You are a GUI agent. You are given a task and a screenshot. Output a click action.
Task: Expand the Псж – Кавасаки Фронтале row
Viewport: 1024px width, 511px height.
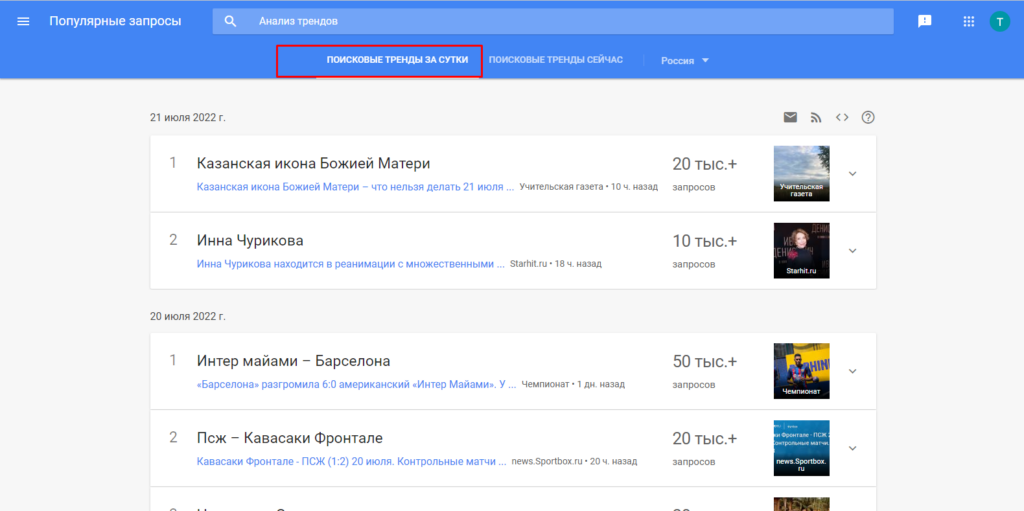coord(852,448)
